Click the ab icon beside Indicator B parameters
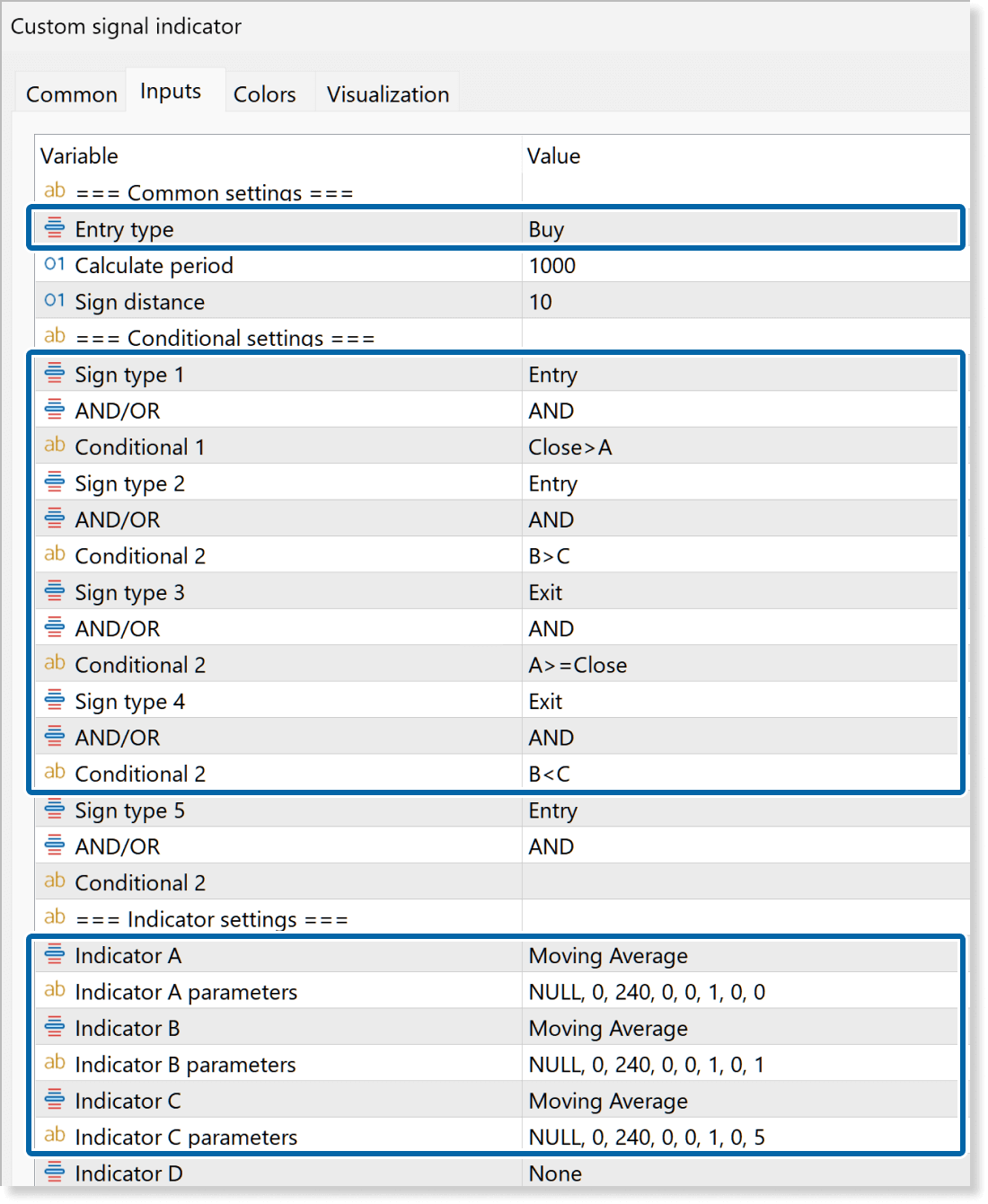This screenshot has width=988, height=1204. click(55, 1063)
